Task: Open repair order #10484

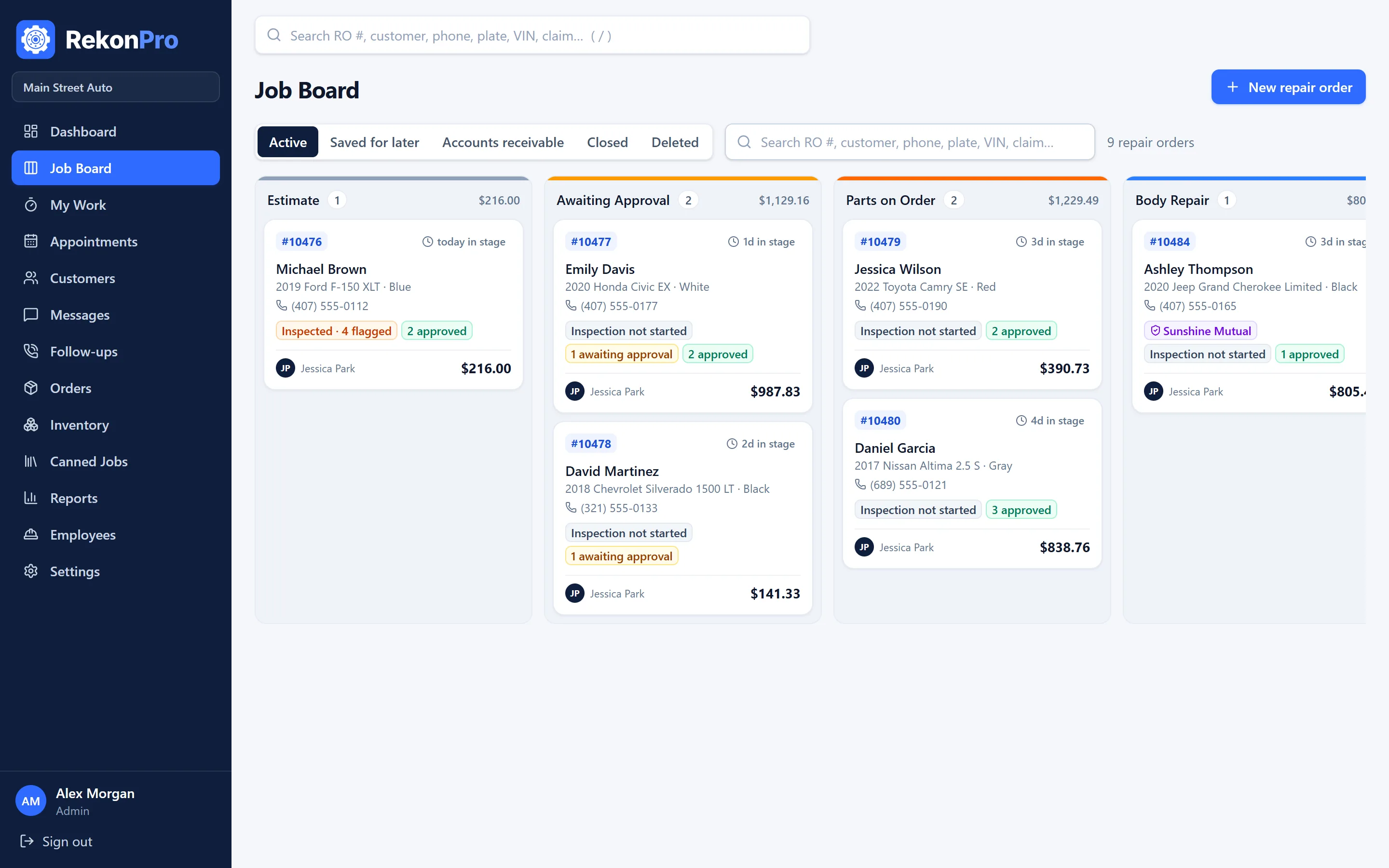Action: tap(1169, 242)
